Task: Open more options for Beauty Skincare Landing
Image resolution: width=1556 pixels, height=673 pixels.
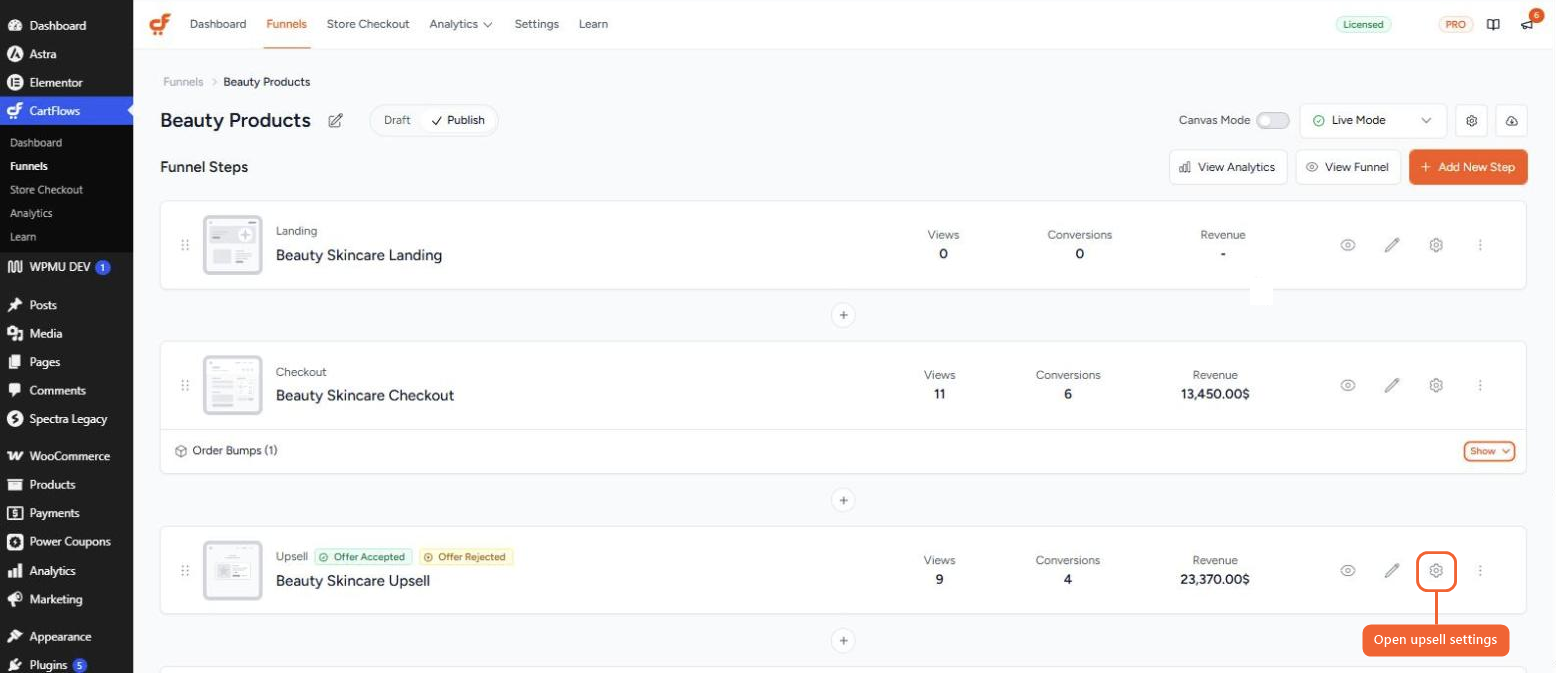Action: [x=1480, y=245]
